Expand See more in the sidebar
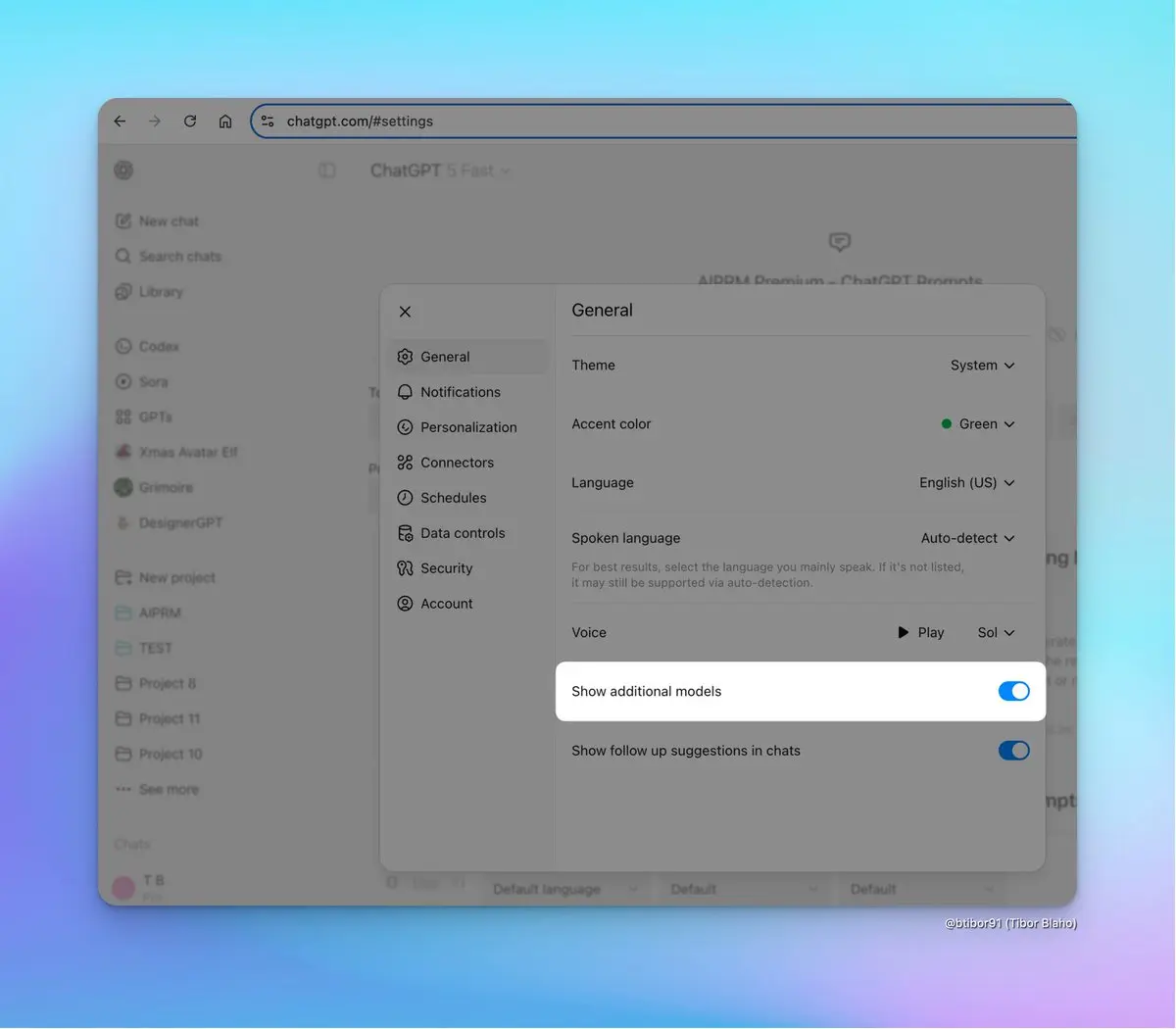Screen dimensions: 1176x1029 [158, 790]
